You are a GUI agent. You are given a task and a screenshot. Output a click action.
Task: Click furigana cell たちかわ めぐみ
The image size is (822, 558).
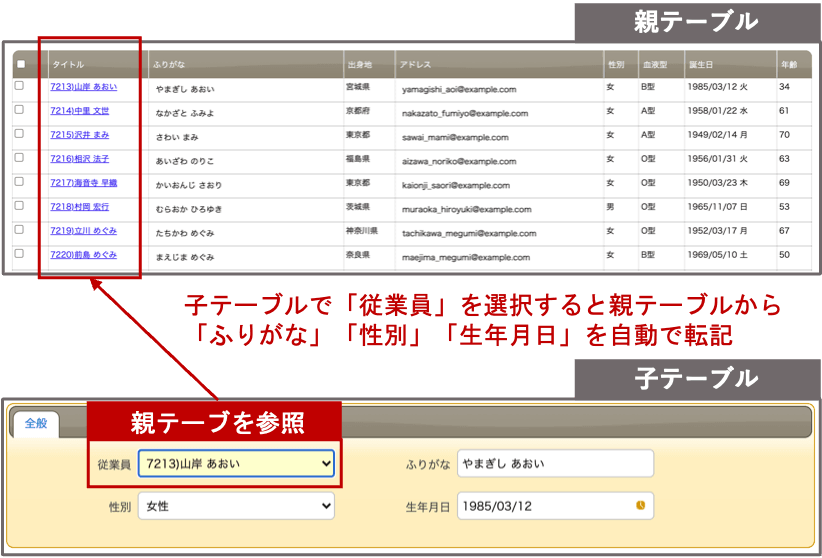point(185,233)
